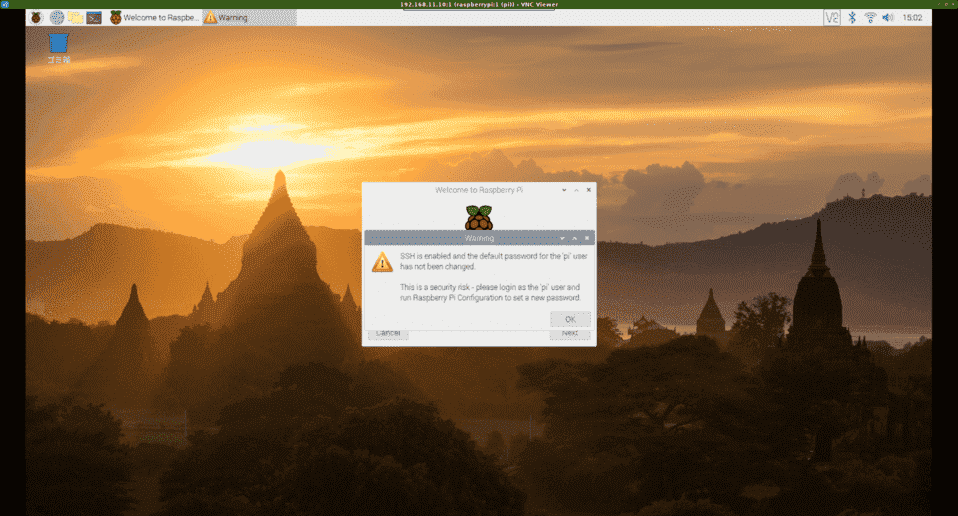Open the VNC server tray icon

coord(832,18)
